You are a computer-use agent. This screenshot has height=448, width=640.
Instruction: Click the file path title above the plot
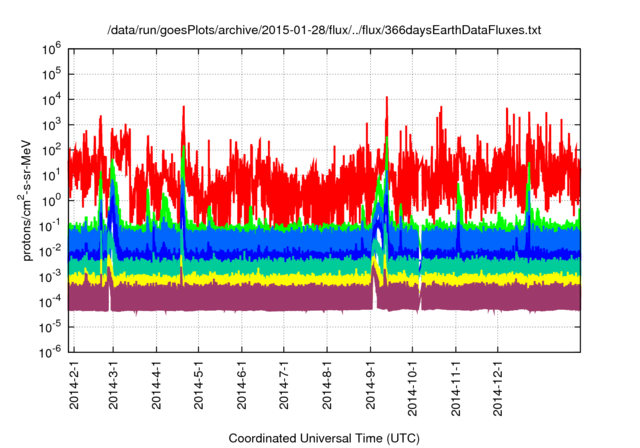(324, 30)
